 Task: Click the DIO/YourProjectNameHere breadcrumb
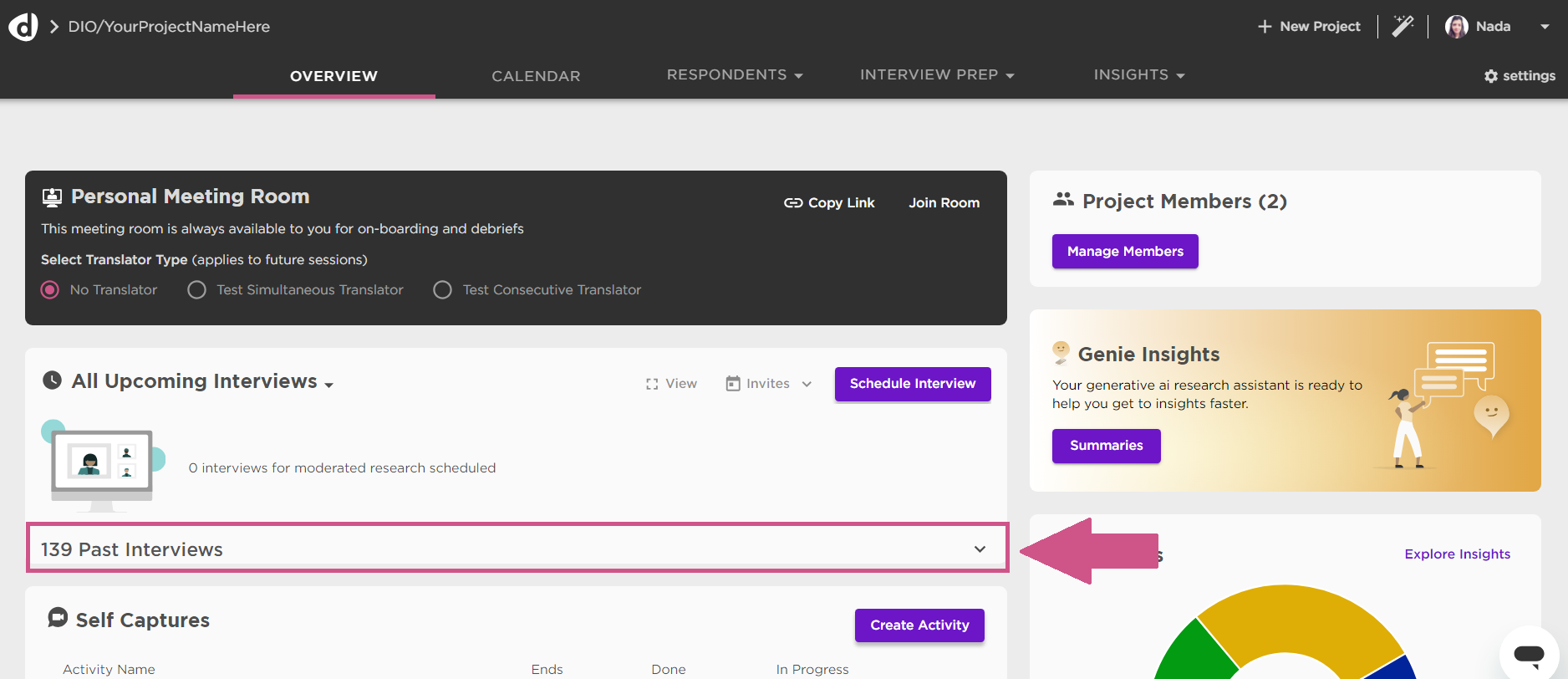pyautogui.click(x=169, y=27)
